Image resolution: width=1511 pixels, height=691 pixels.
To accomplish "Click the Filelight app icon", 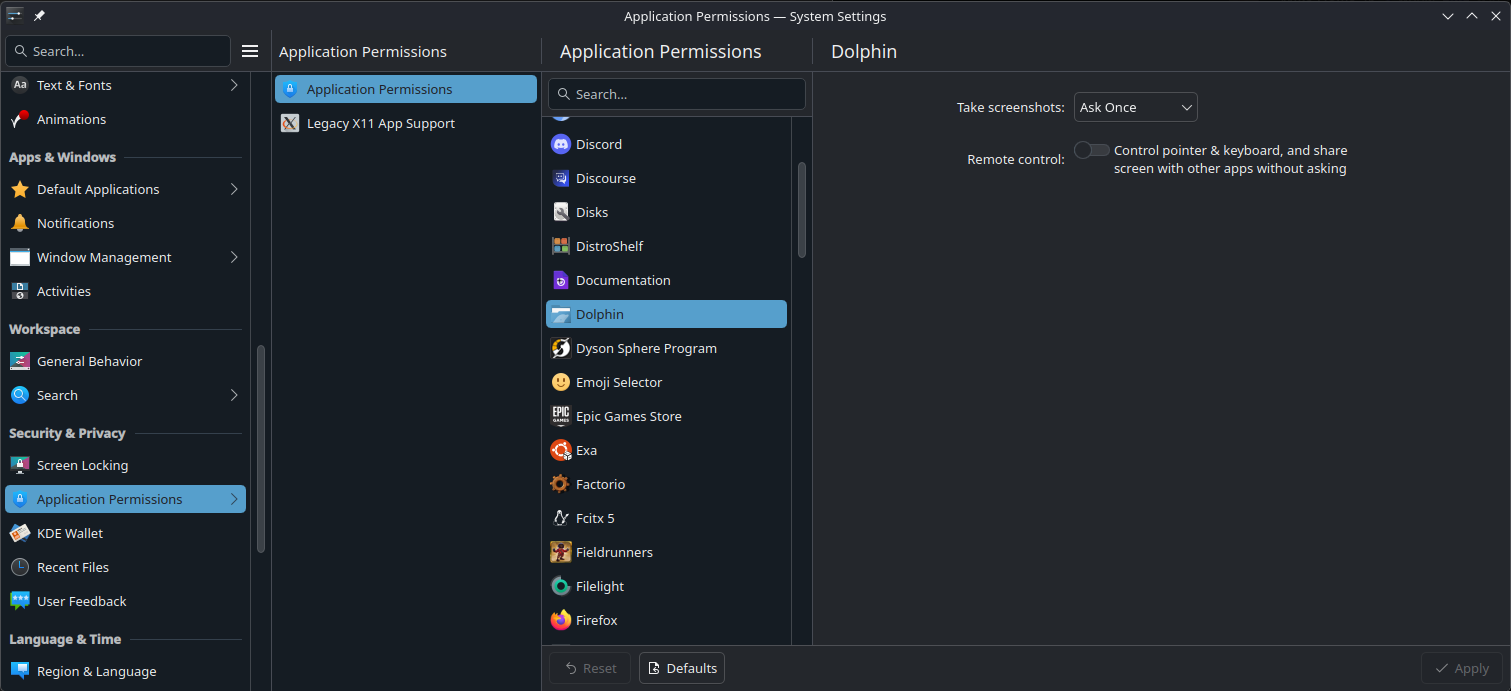I will tap(561, 586).
